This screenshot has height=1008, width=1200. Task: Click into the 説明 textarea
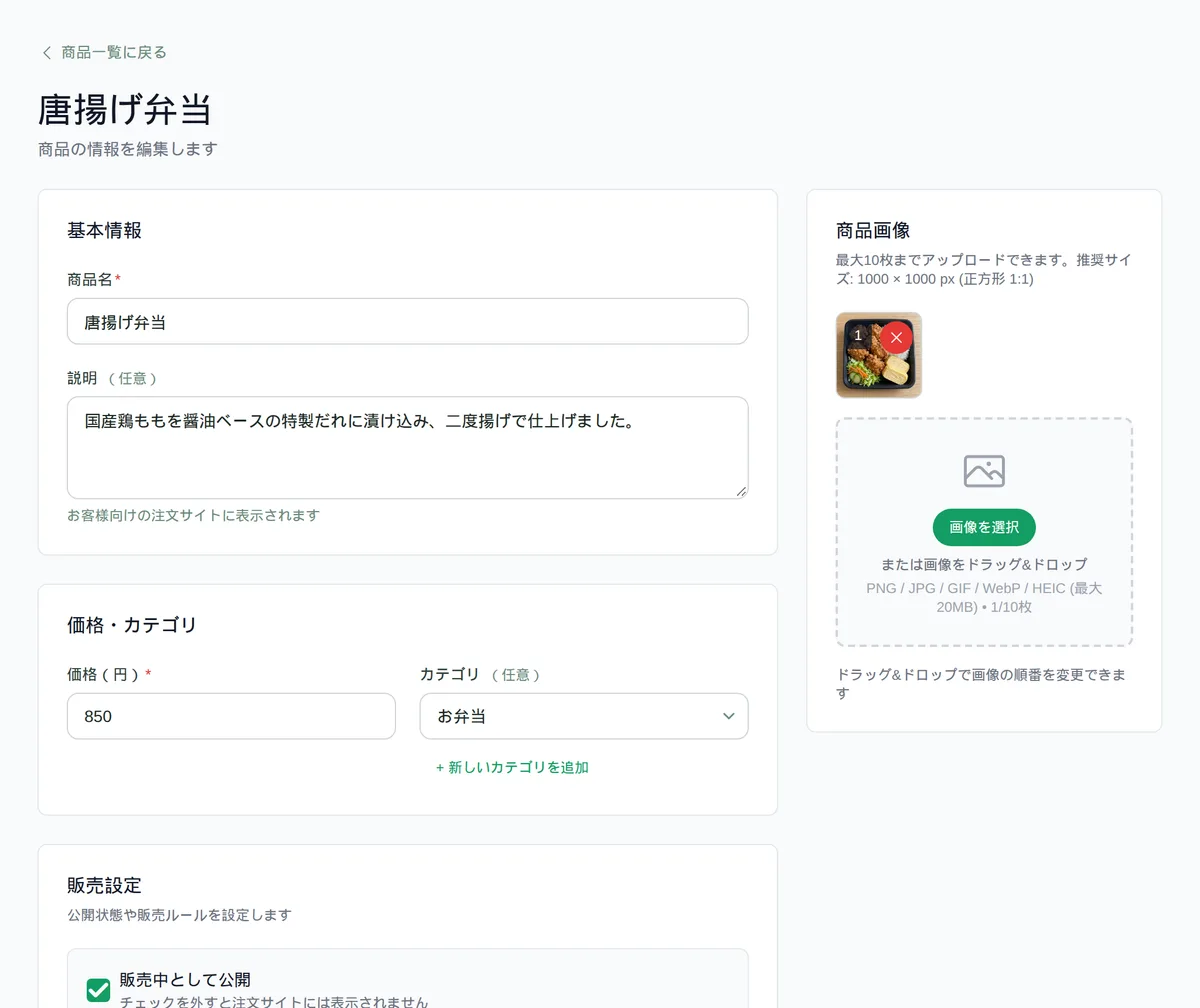408,448
